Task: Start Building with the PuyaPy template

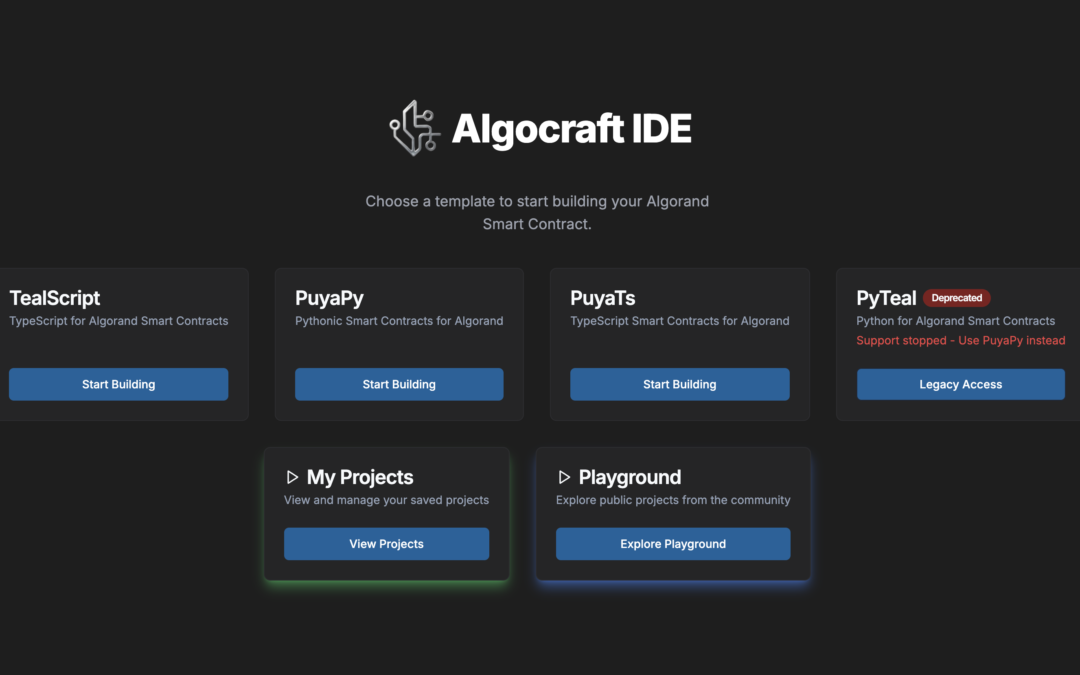Action: coord(399,384)
